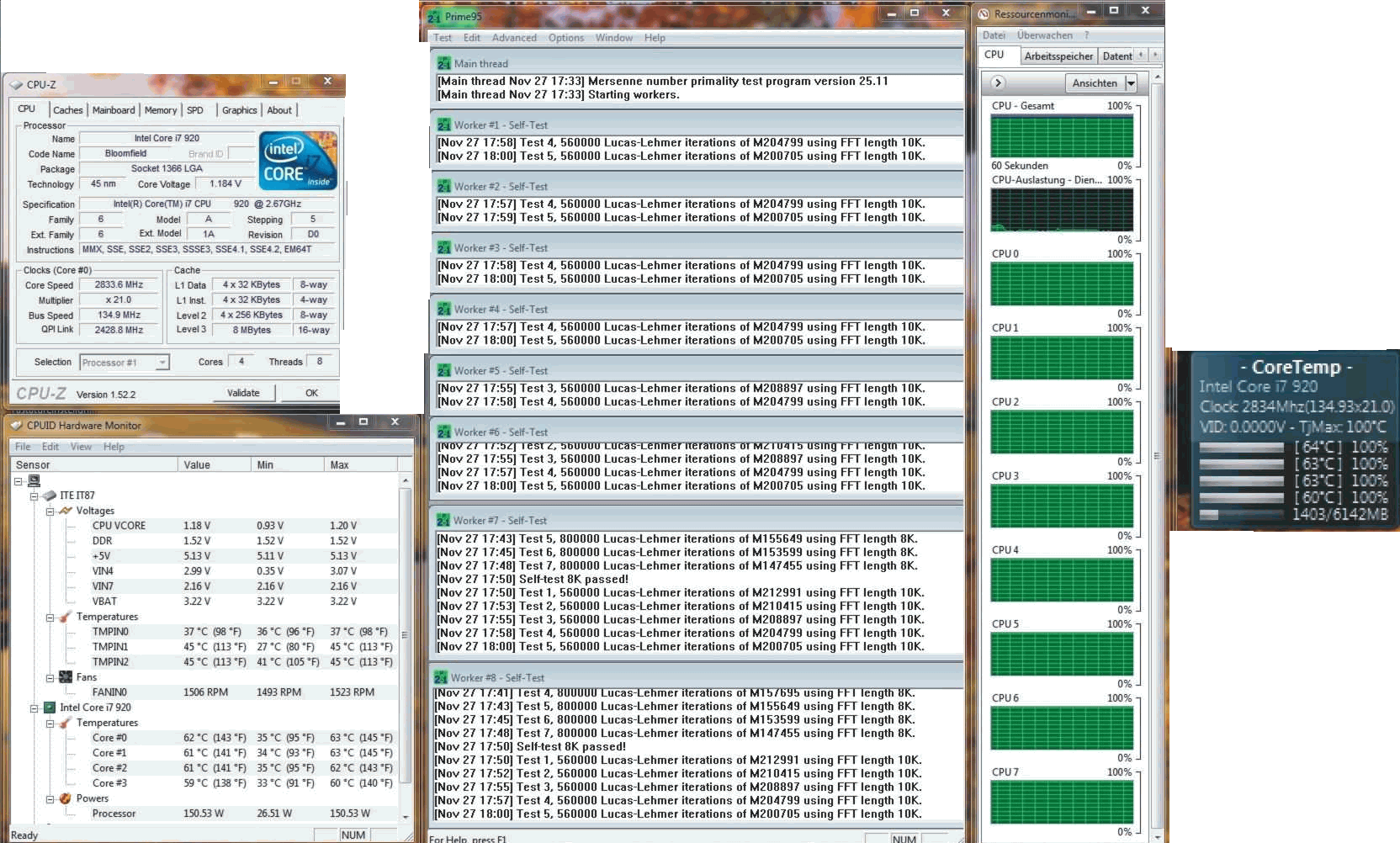Click the Fans category icon
The image size is (1400, 843).
pyautogui.click(x=66, y=677)
